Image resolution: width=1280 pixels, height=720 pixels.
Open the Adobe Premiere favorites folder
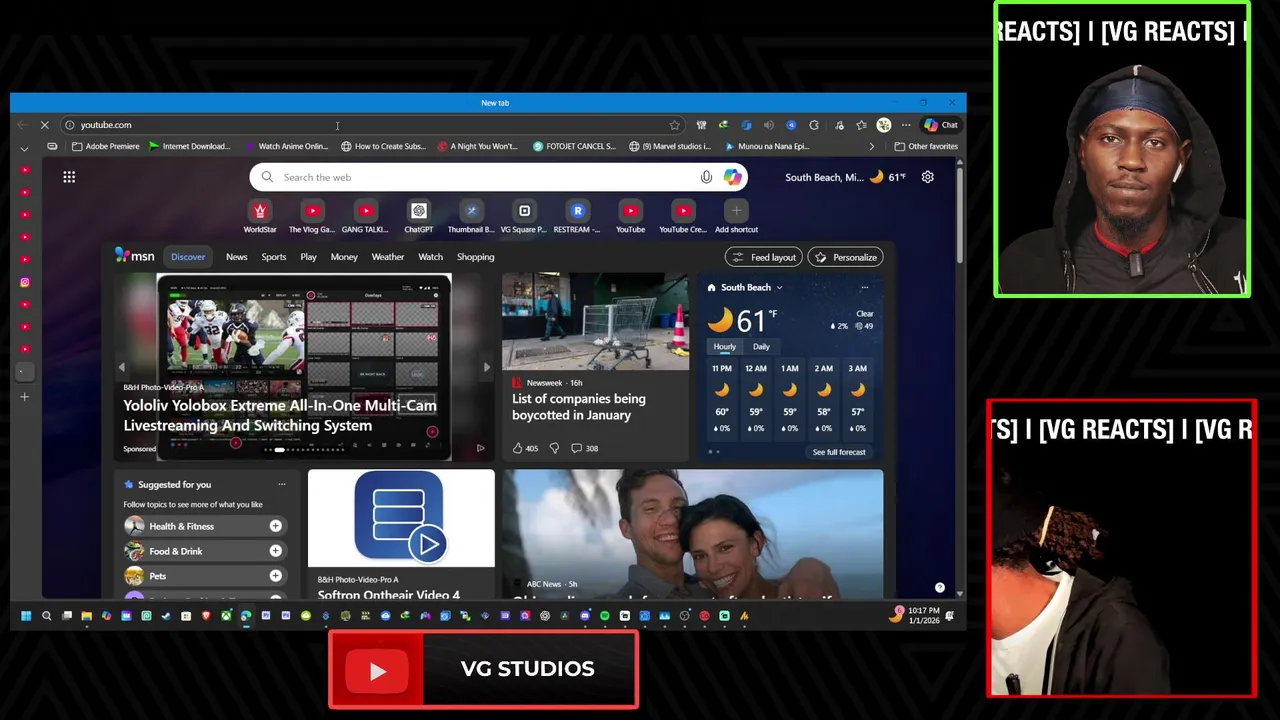point(106,146)
